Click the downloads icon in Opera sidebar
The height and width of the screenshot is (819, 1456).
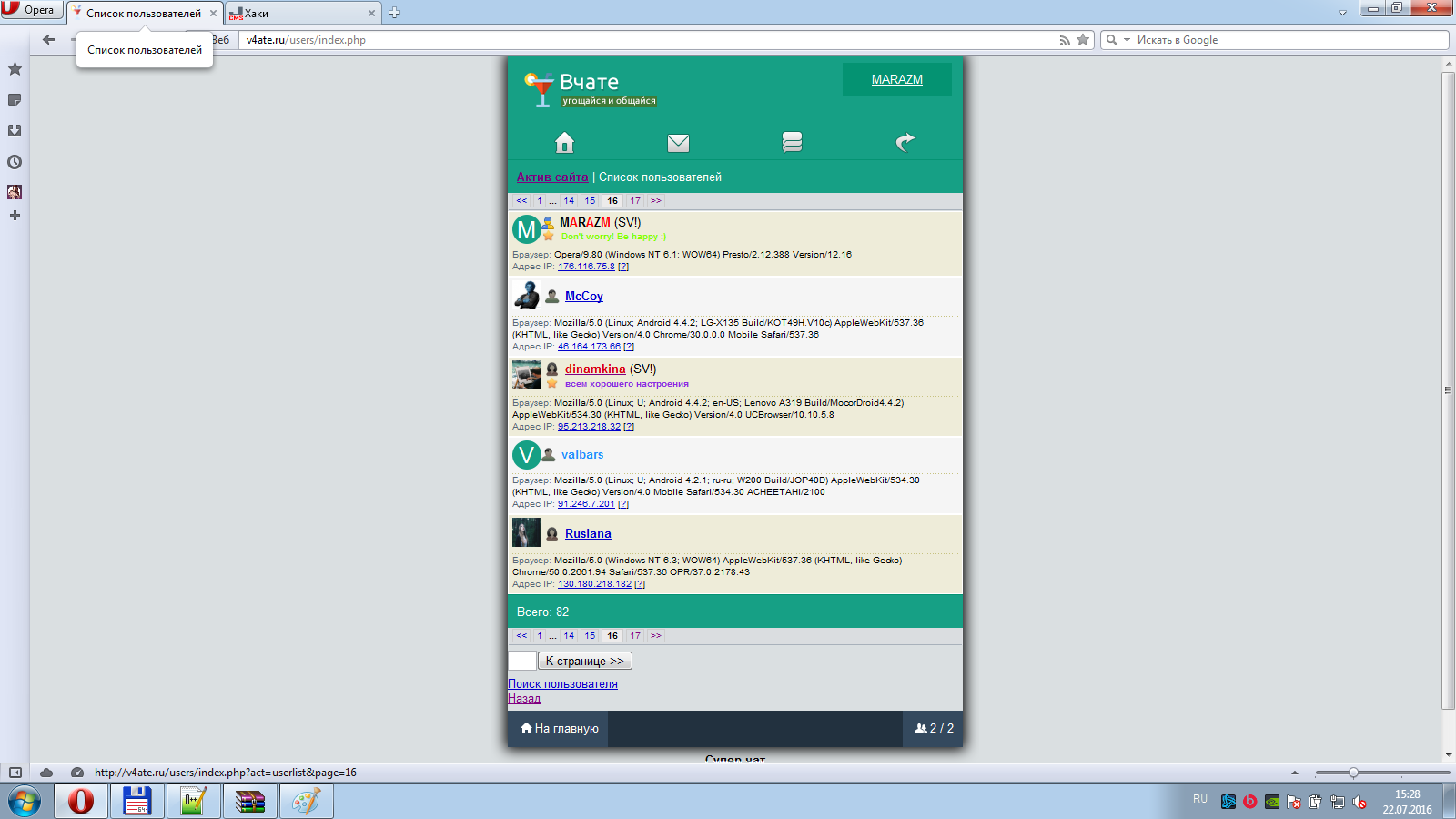coord(15,131)
